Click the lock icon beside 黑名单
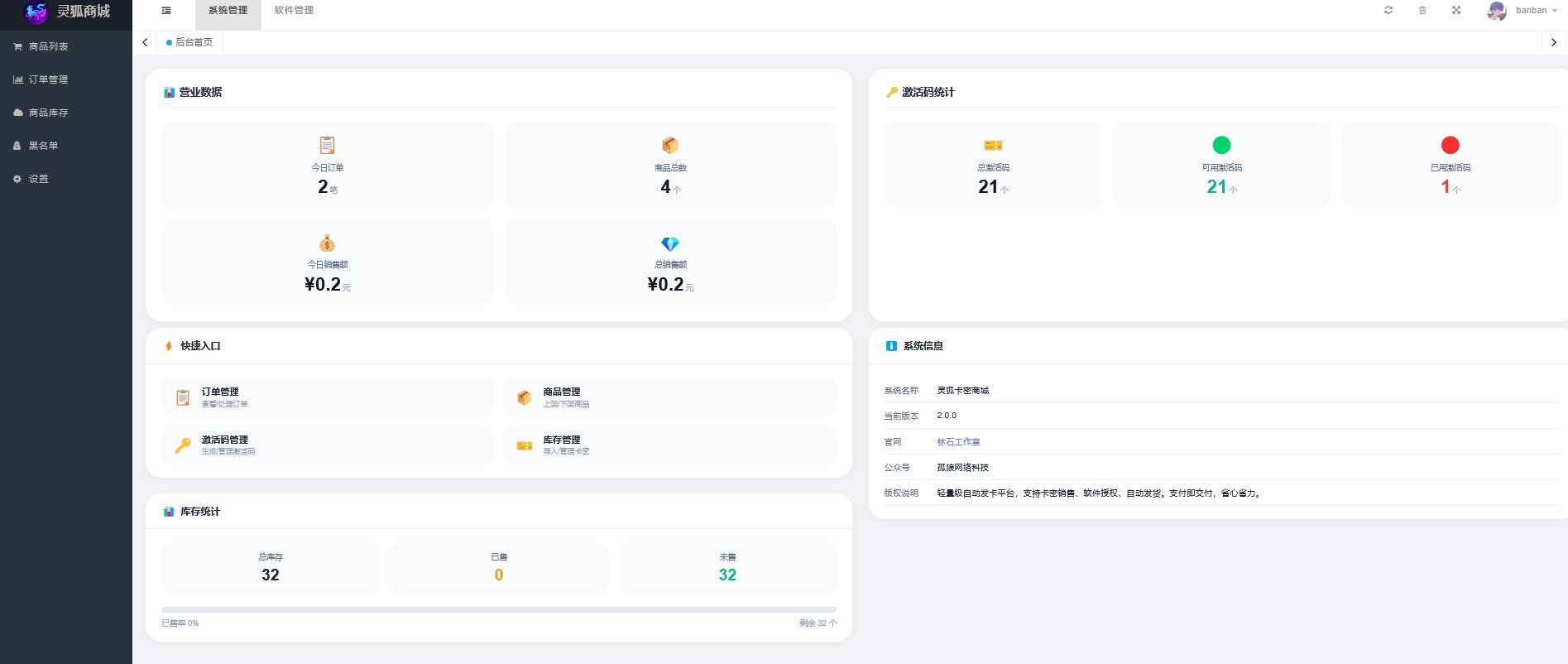Screen dimensions: 1568x664 pyautogui.click(x=17, y=146)
